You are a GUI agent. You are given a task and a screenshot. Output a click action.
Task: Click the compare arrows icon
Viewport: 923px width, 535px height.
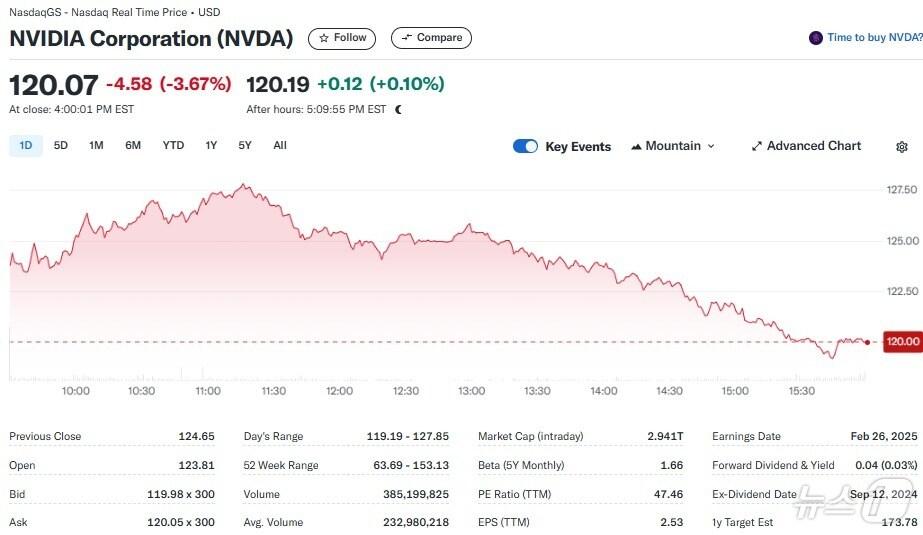(x=406, y=38)
